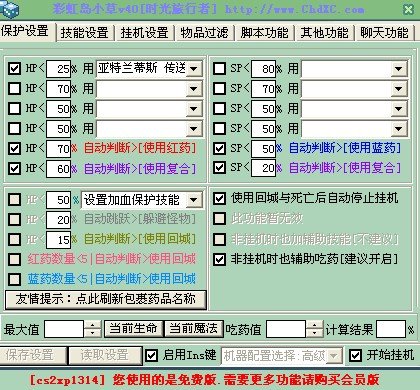Viewport: 420px width, 390px height.
Task: Click the 友情提示 refresh potion names button
Action: tap(106, 299)
